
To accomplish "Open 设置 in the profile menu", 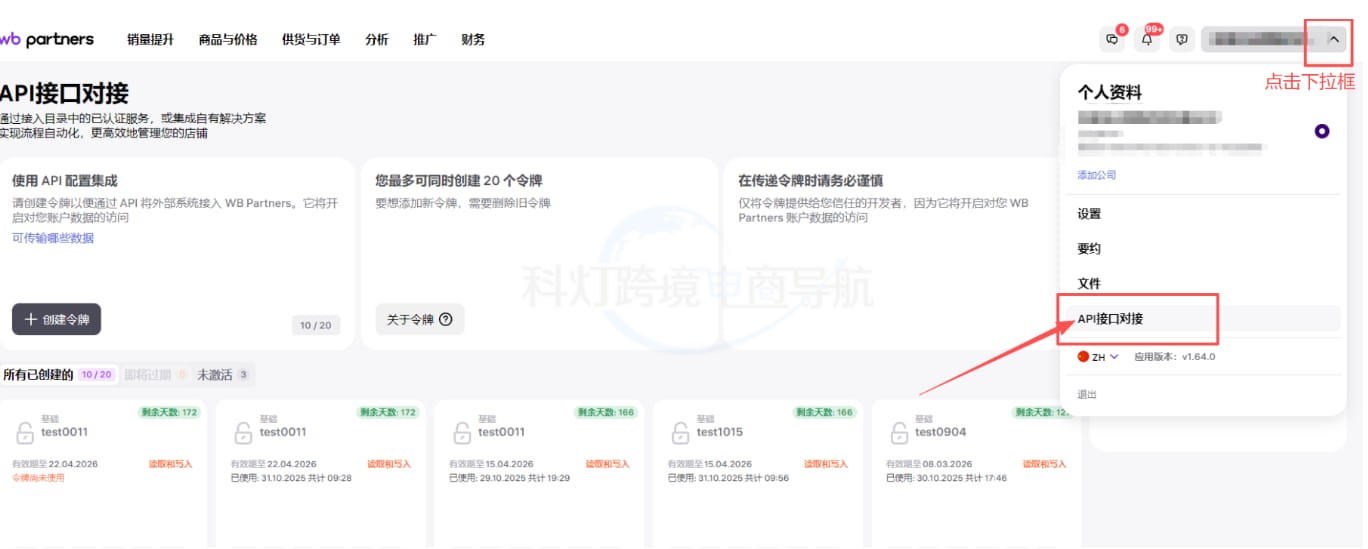I will point(1089,214).
